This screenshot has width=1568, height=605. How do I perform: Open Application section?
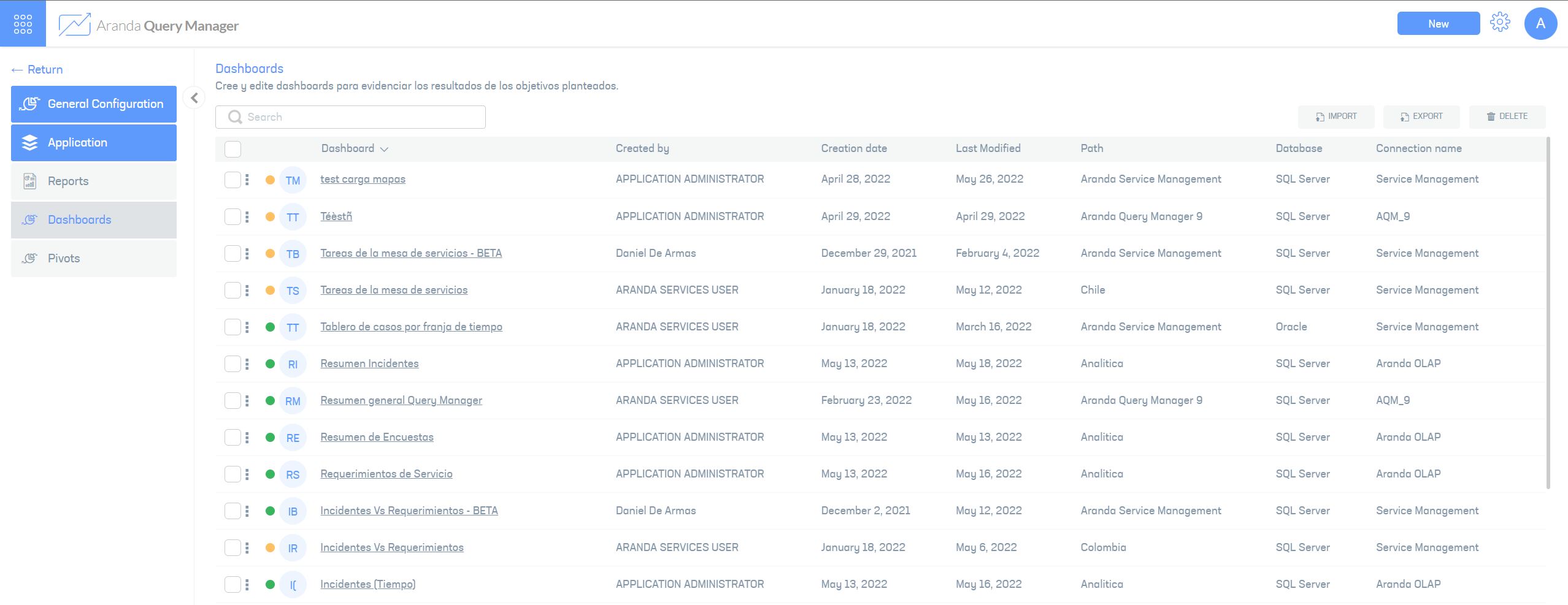[94, 143]
